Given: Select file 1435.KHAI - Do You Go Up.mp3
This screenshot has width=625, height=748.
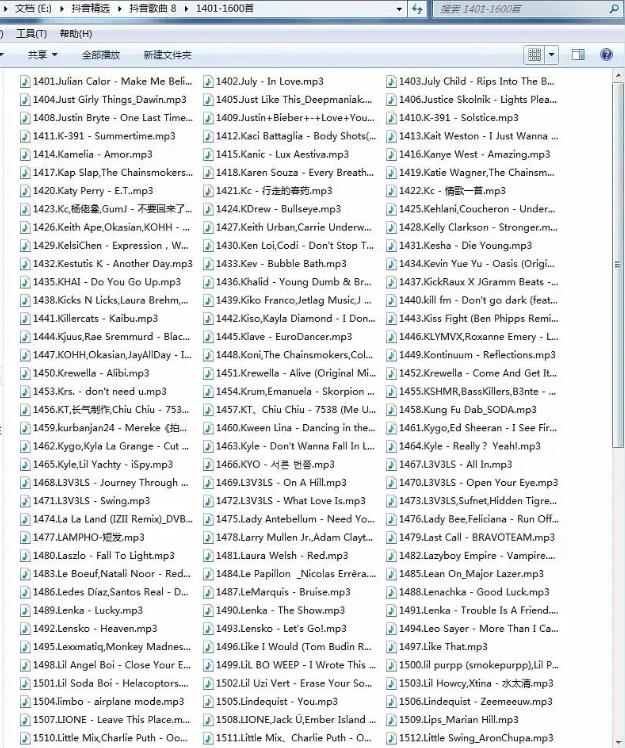Looking at the screenshot, I should click(x=101, y=282).
